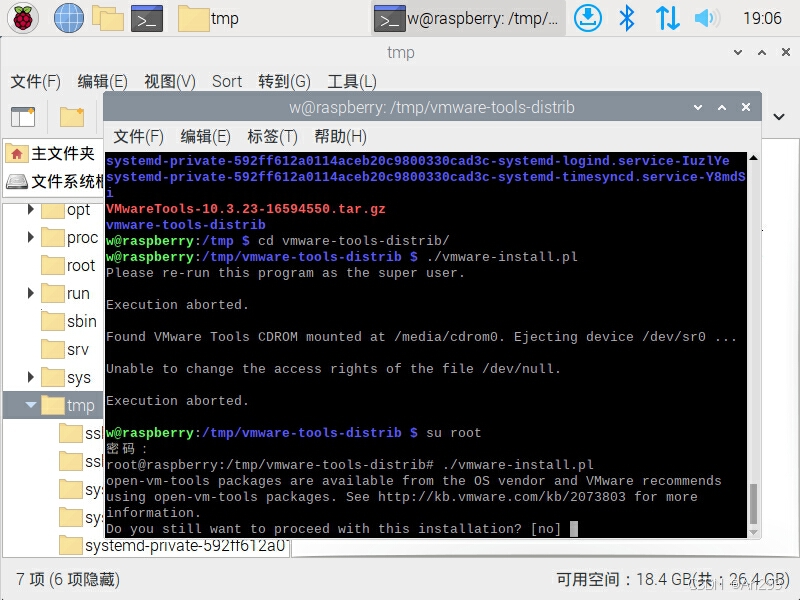Click the terminal scrollbar down arrow
This screenshot has height=600, width=800.
753,532
